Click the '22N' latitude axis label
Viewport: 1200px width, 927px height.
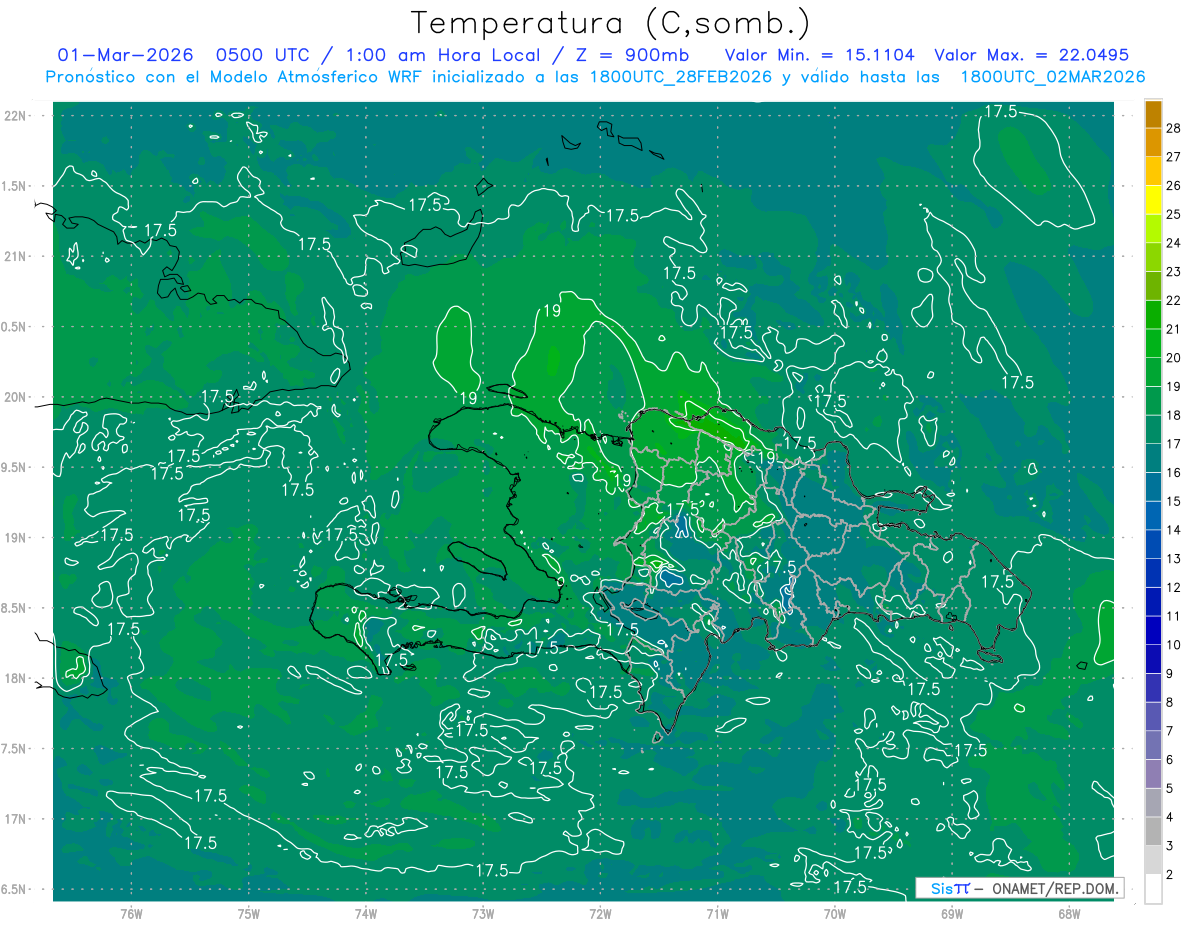pos(15,116)
